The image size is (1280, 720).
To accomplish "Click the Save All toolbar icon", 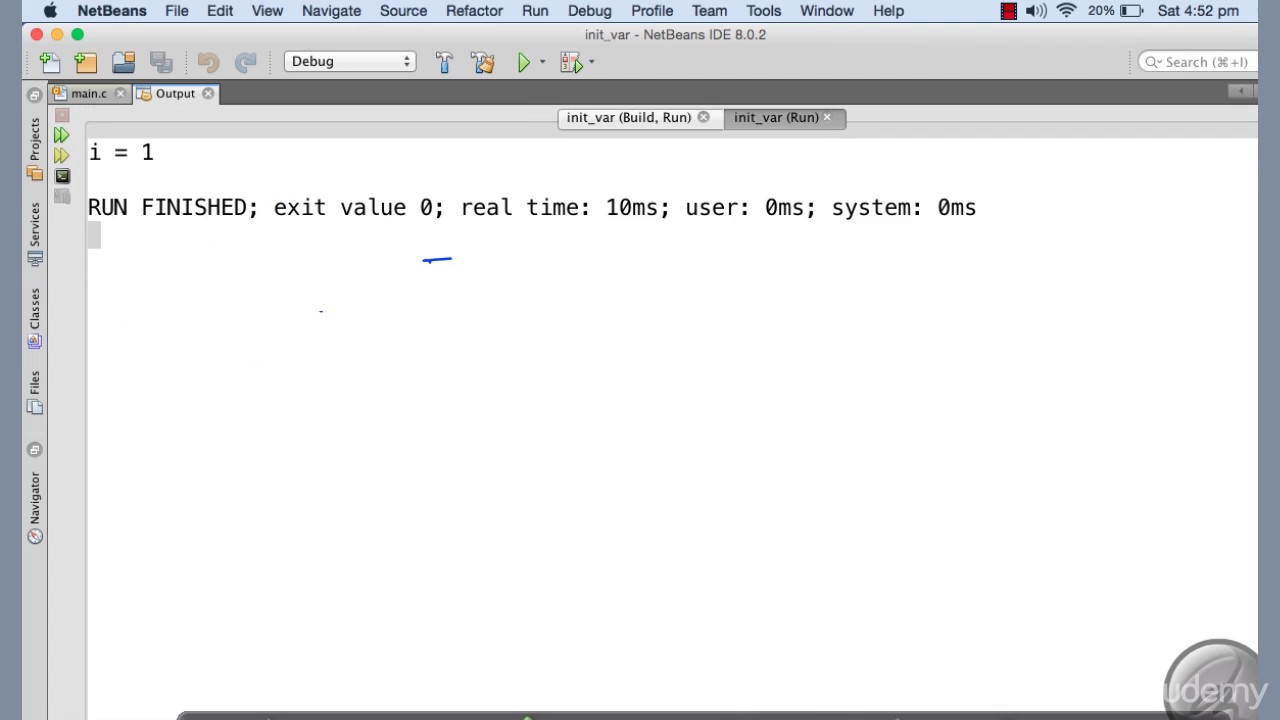I will (161, 62).
